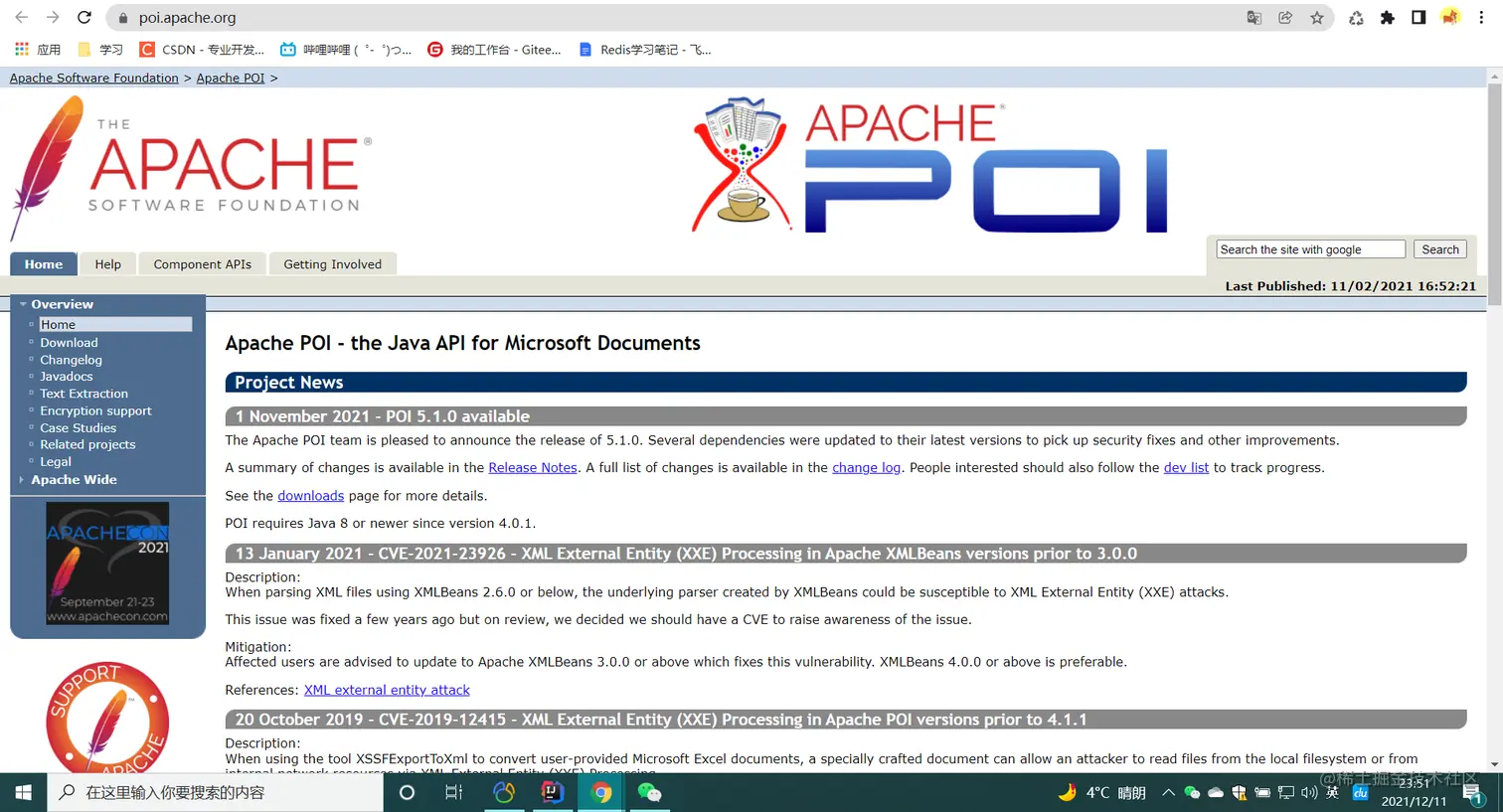Switch to Chrome in taskbar
The image size is (1503, 812).
600,792
